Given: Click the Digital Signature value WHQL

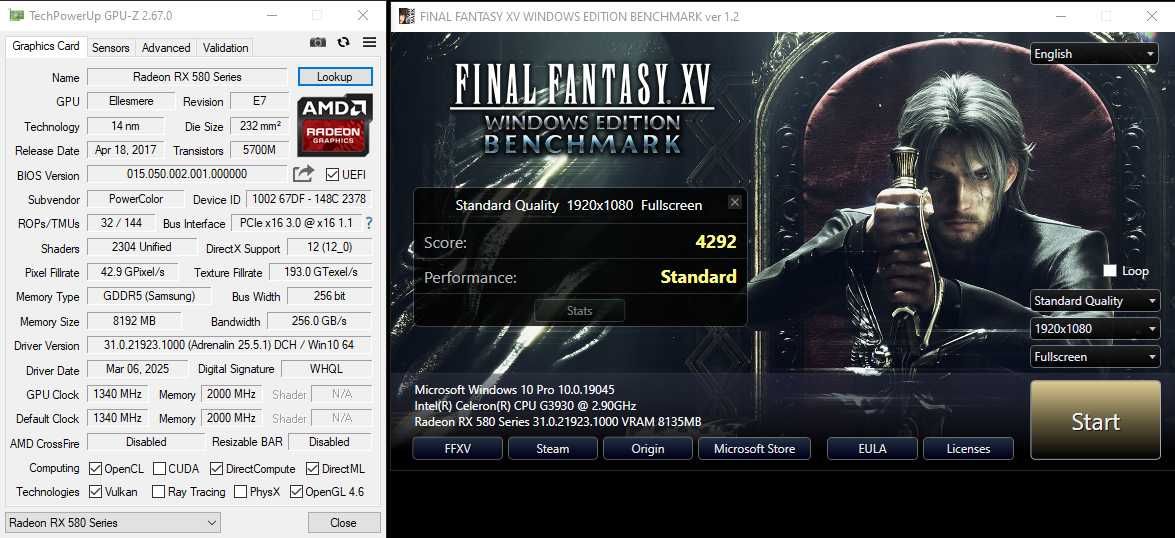Looking at the screenshot, I should click(x=326, y=369).
